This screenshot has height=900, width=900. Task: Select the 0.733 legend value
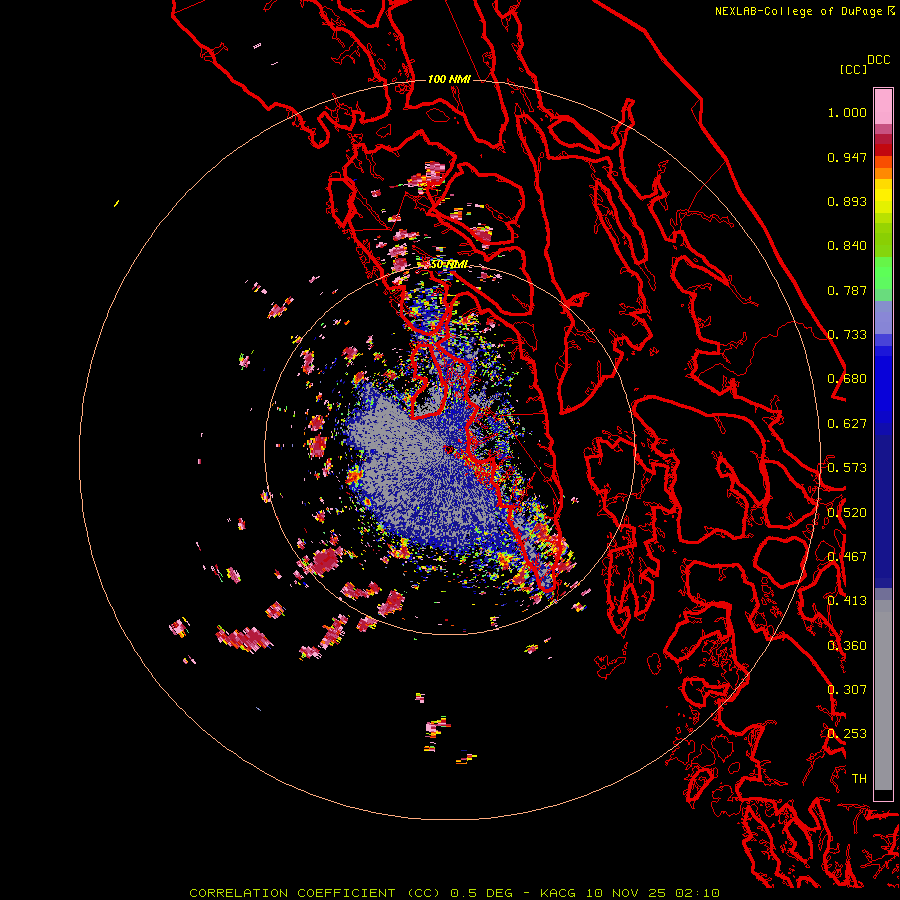(847, 335)
